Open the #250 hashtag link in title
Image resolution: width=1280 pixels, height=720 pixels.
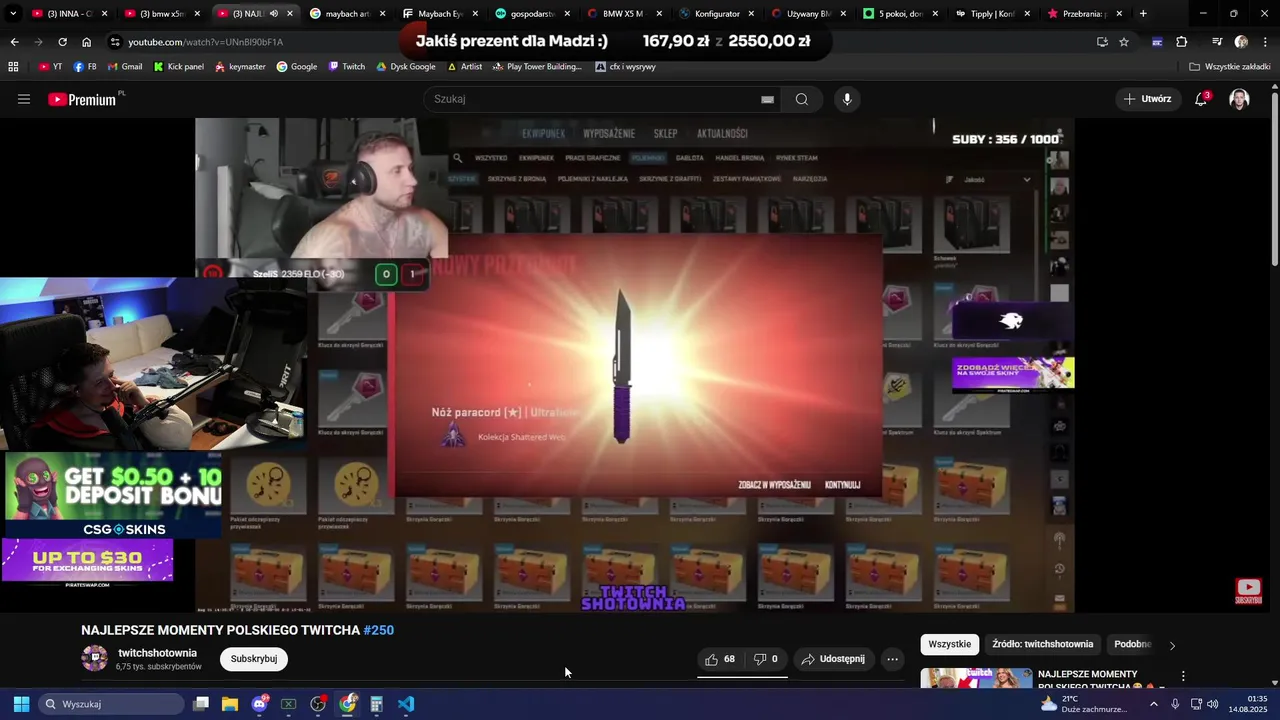click(379, 630)
